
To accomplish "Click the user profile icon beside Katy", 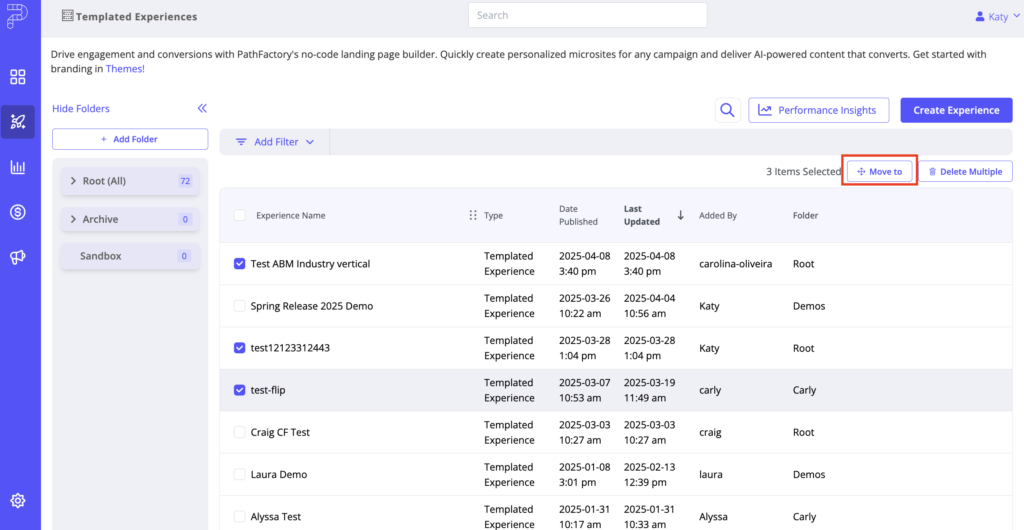I will 980,16.
